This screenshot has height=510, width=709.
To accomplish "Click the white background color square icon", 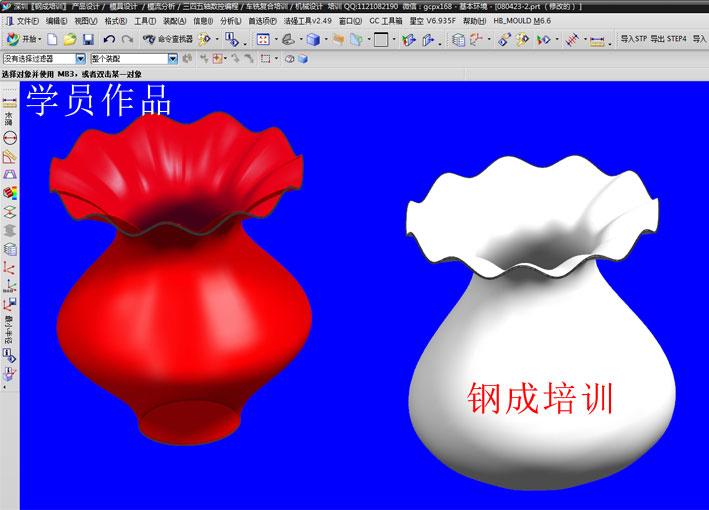I will coord(381,40).
